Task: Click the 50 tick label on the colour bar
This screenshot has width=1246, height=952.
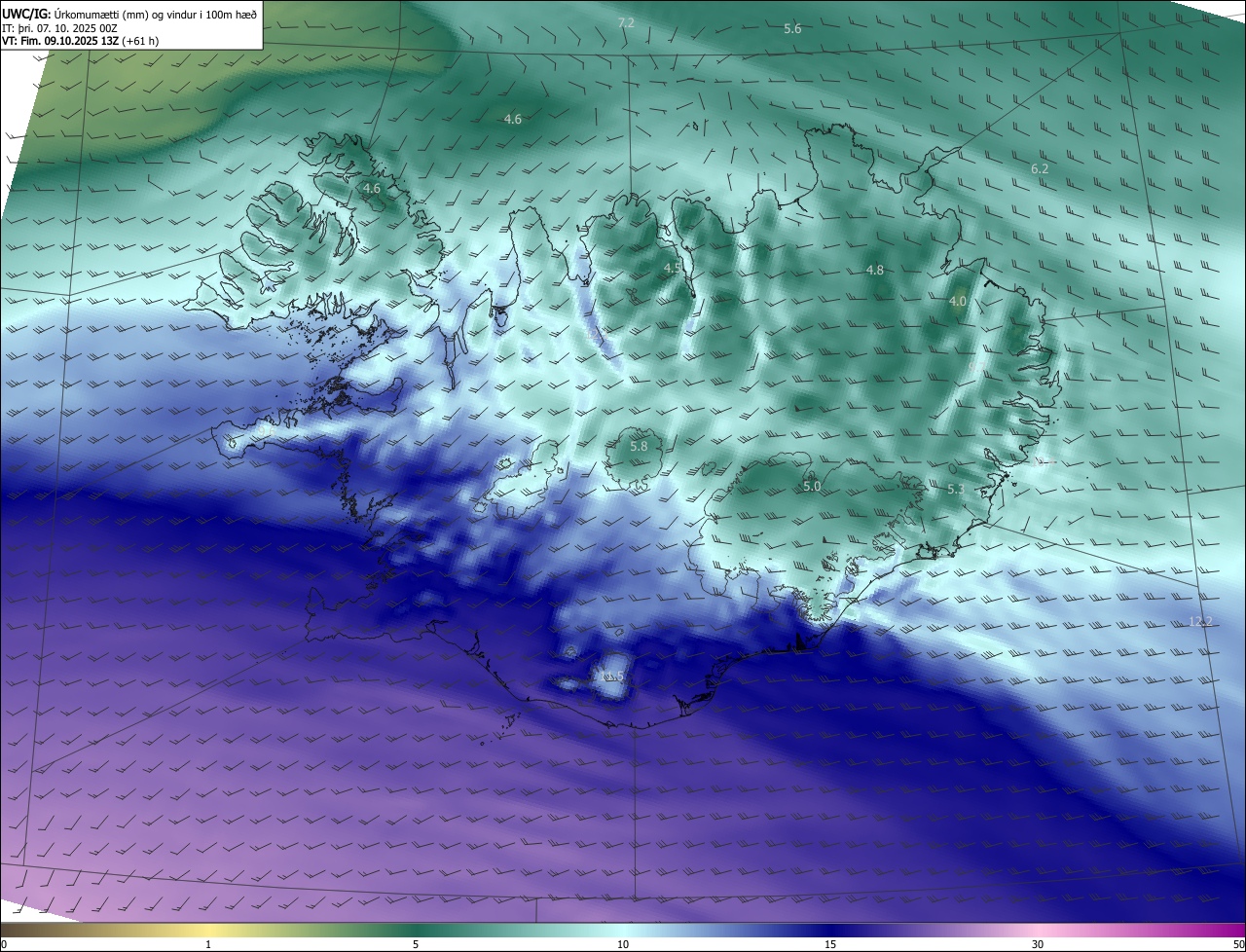Action: click(1238, 944)
